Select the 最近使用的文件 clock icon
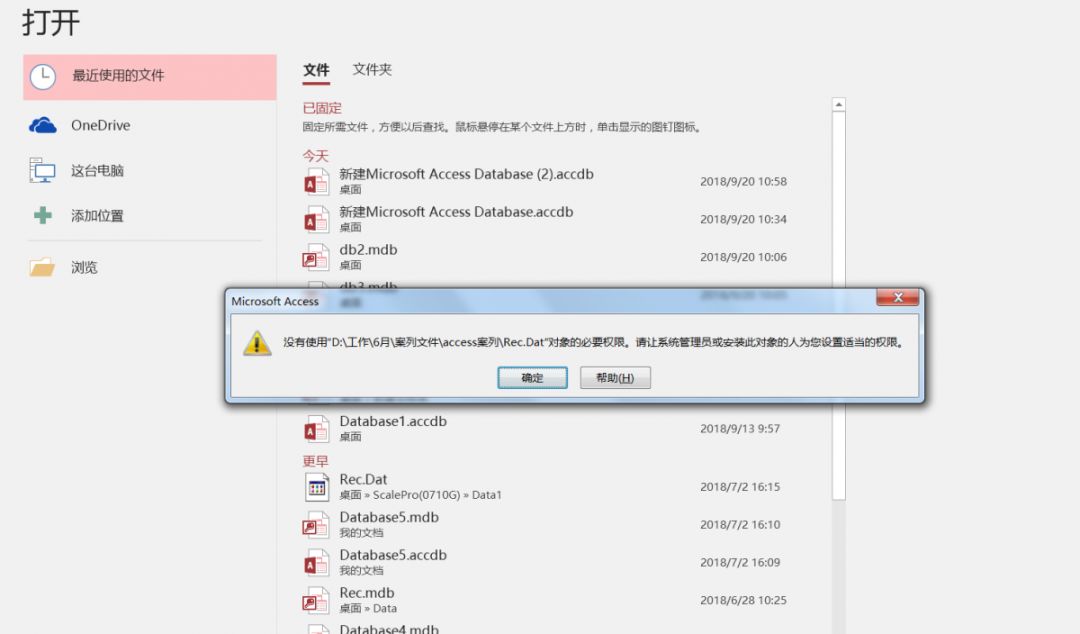 43,76
